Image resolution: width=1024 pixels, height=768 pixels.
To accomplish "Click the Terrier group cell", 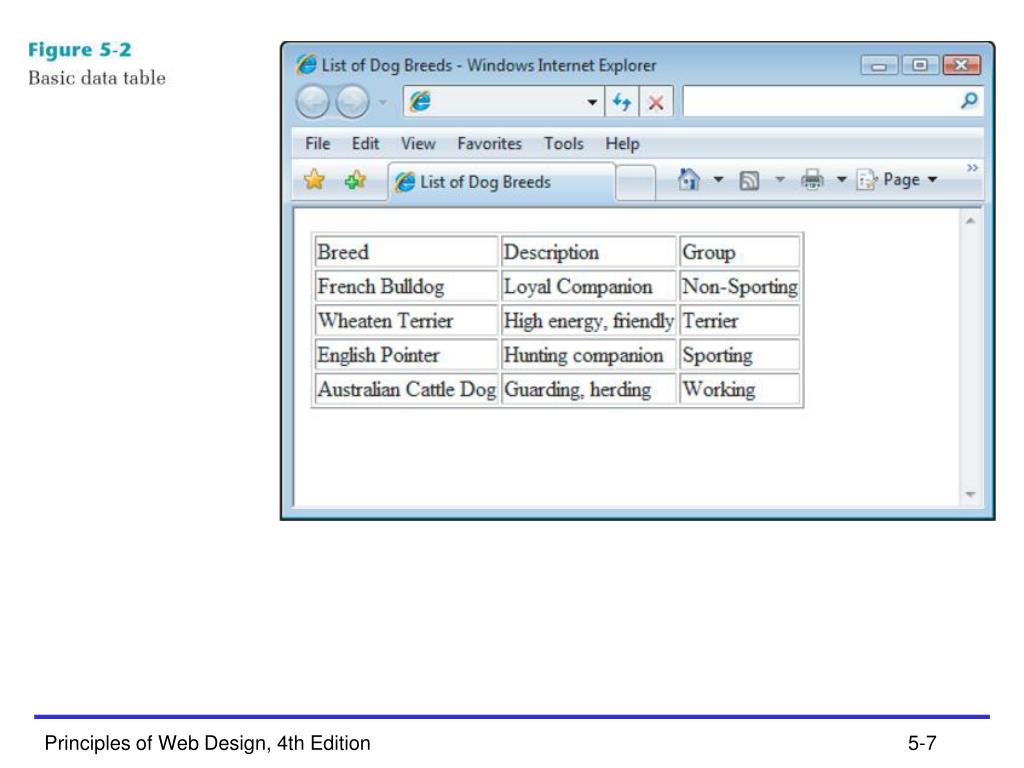I will (x=740, y=321).
